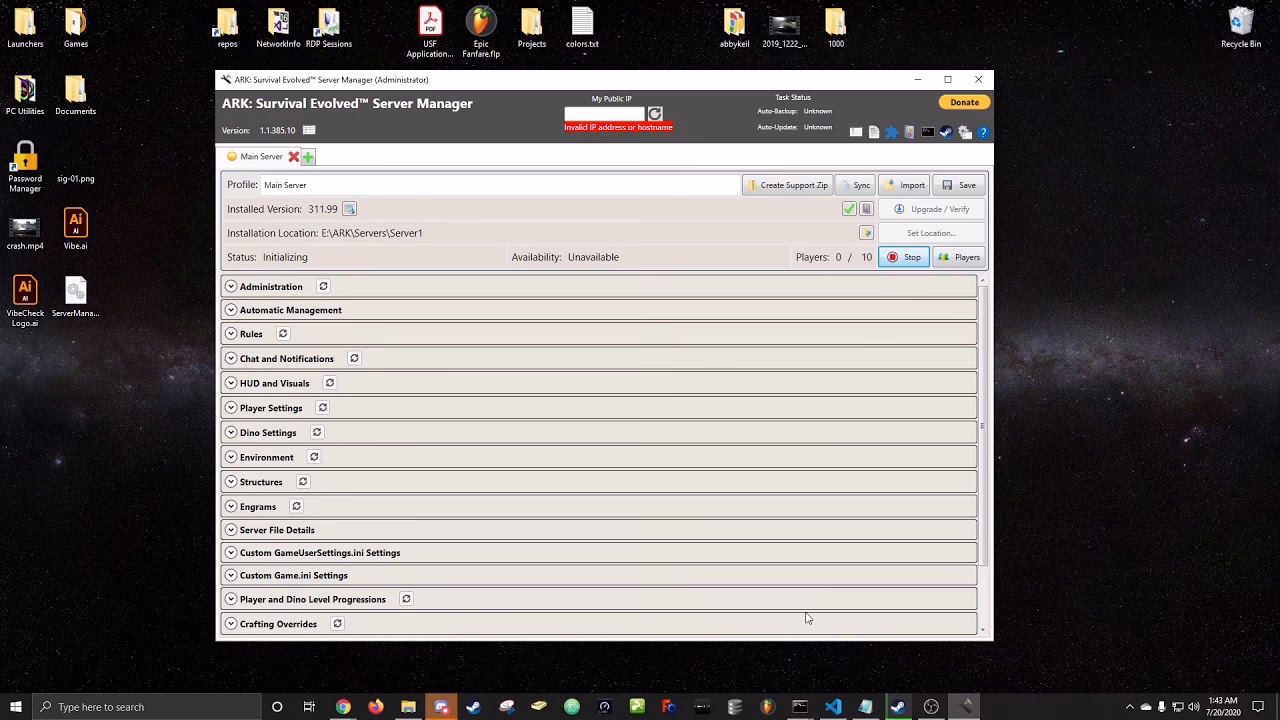The height and width of the screenshot is (720, 1280).
Task: Click the Donate button
Action: pos(965,102)
